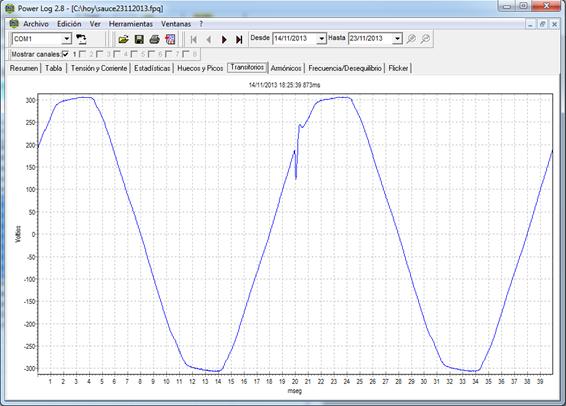Switch to the Armónicos tab
This screenshot has height=406, width=566.
click(286, 68)
